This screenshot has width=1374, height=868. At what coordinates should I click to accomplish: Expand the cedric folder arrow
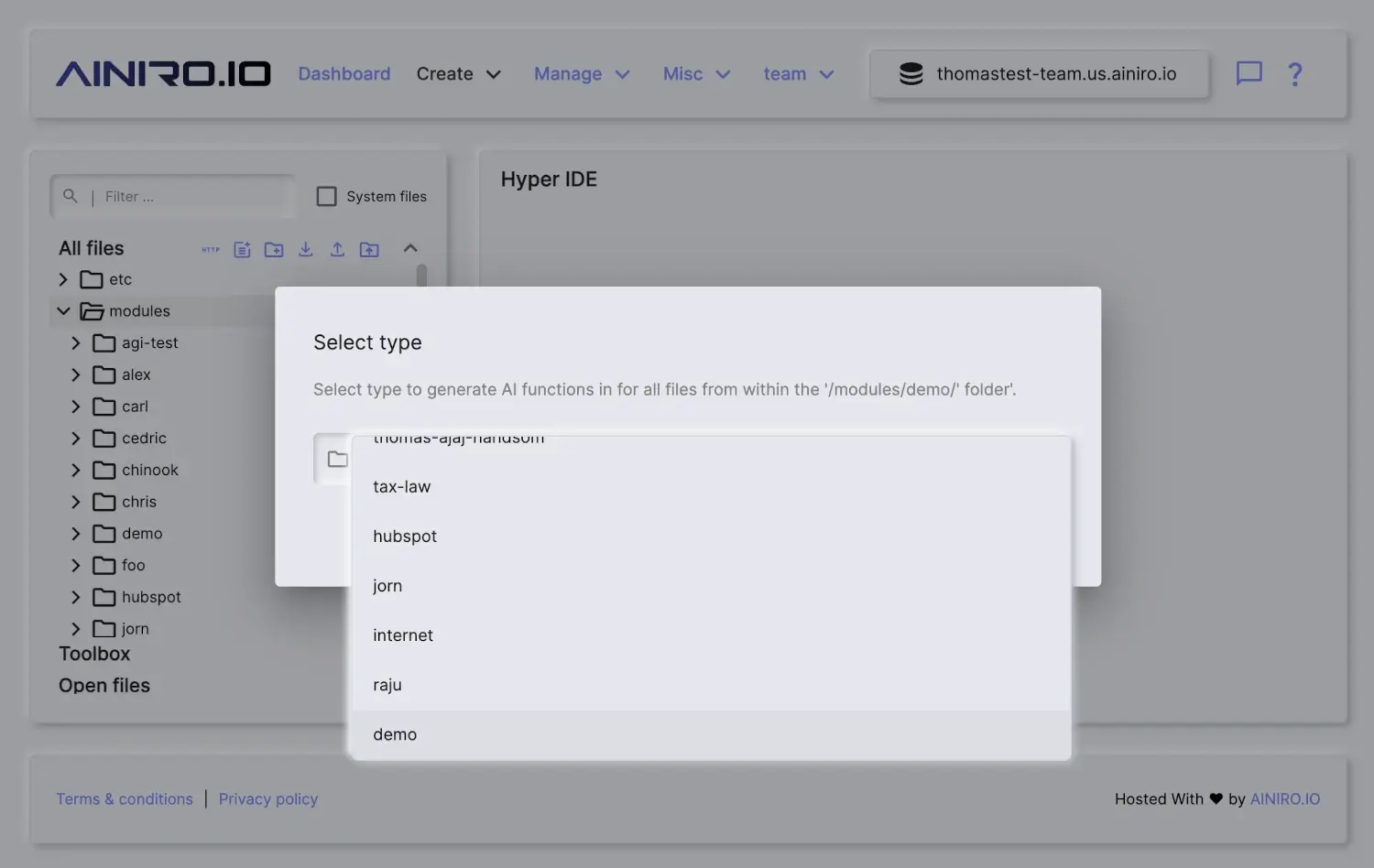click(x=76, y=439)
